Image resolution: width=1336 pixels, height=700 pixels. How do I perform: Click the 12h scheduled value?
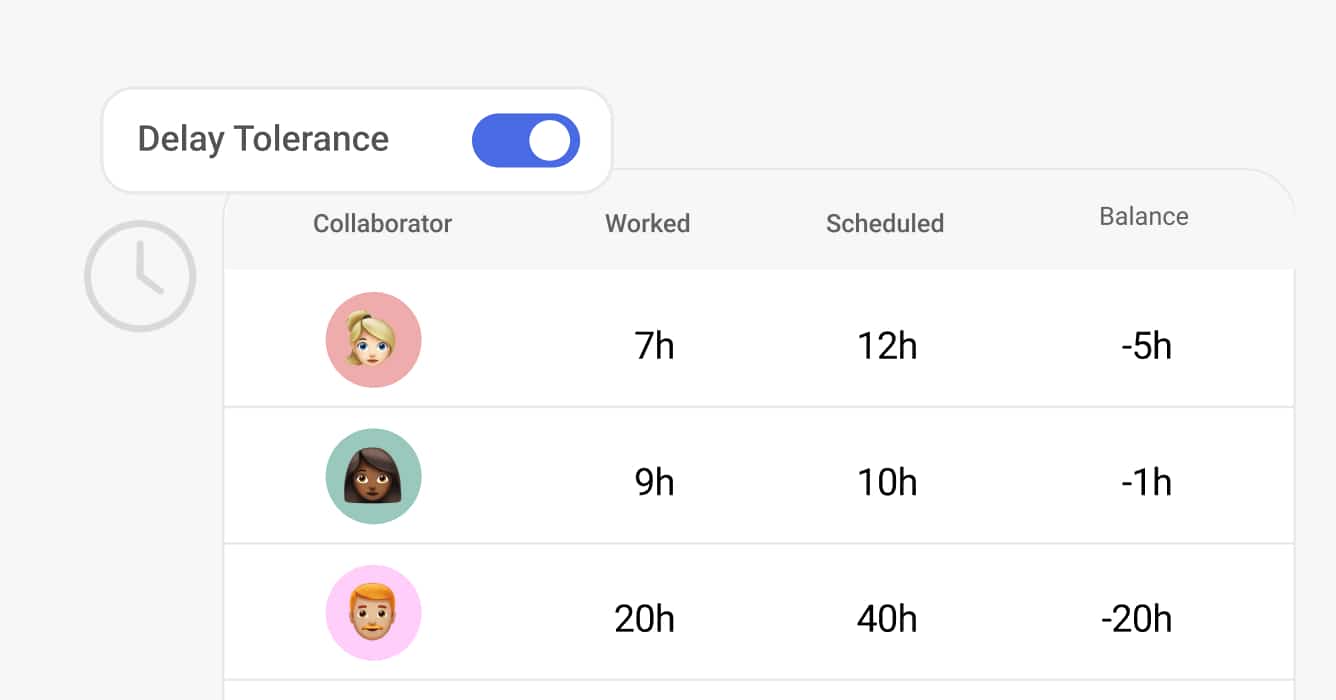tap(886, 346)
